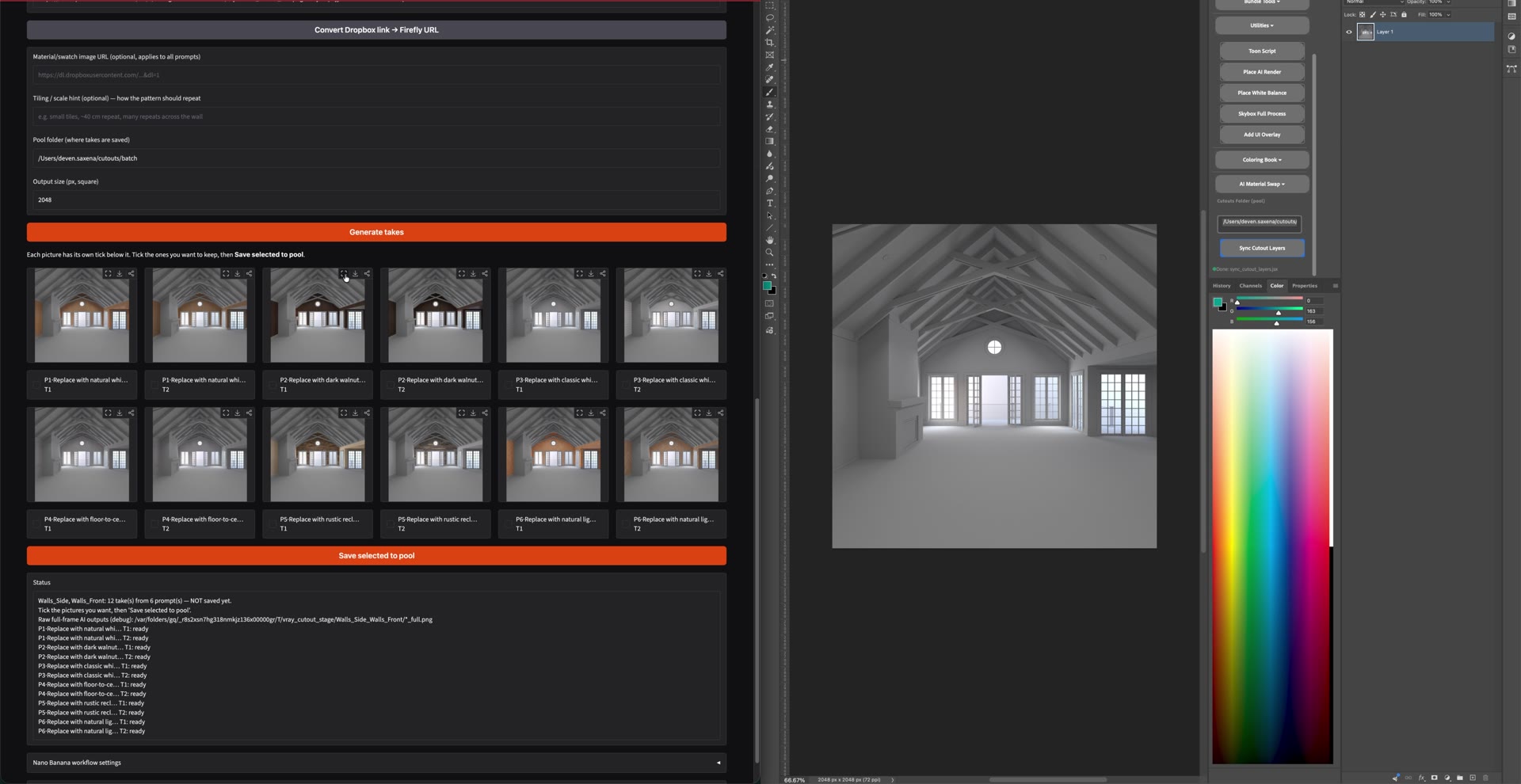
Task: Select the Clone Stamp tool
Action: [769, 105]
